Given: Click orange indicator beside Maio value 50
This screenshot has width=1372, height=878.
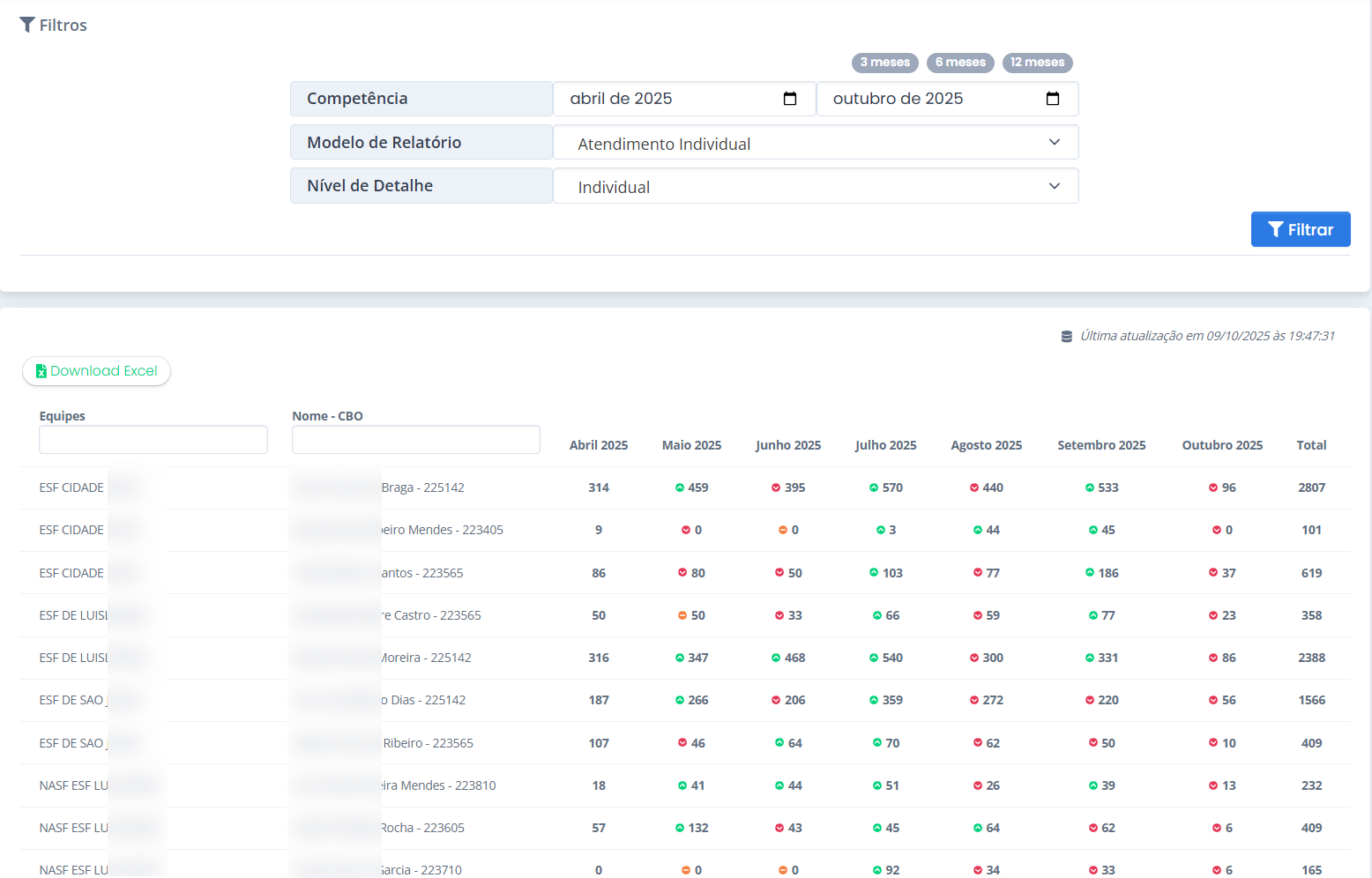Looking at the screenshot, I should (682, 616).
